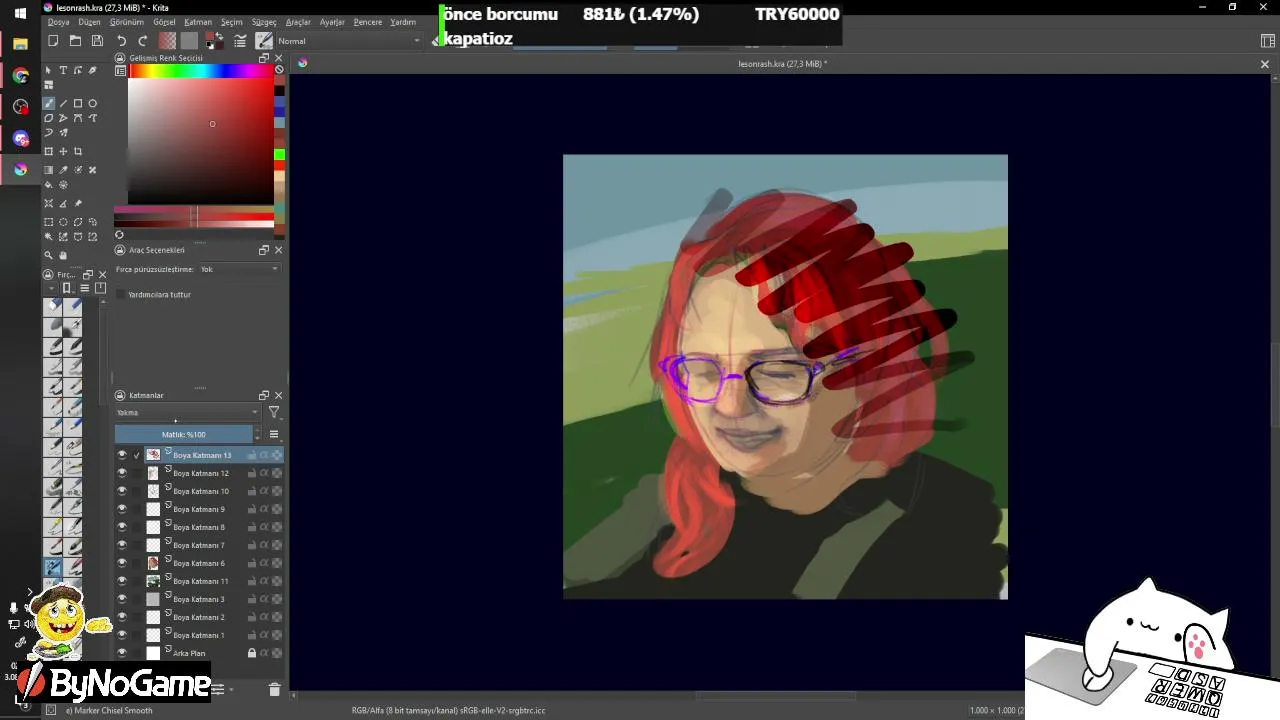Open the fill patterns button in toolbar

tap(189, 41)
